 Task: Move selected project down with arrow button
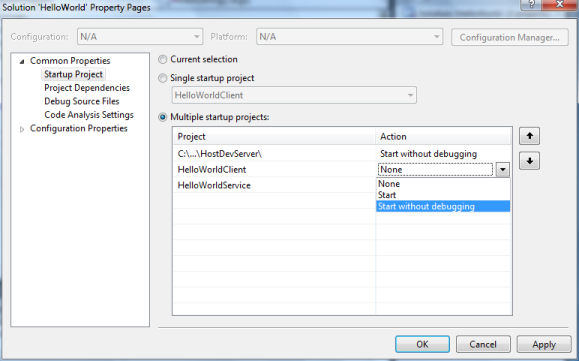coord(529,161)
